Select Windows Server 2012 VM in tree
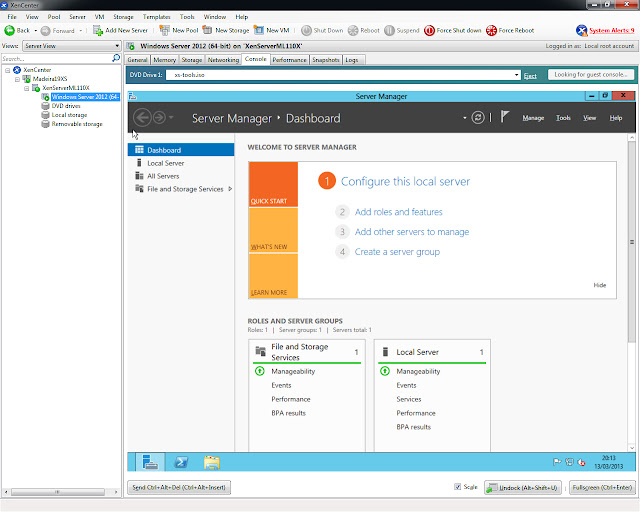640x512 pixels. click(85, 97)
